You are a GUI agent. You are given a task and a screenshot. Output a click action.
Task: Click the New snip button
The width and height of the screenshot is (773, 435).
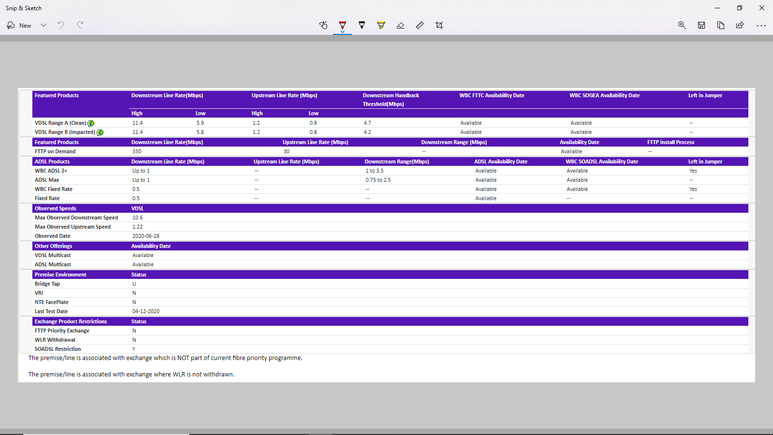(19, 25)
